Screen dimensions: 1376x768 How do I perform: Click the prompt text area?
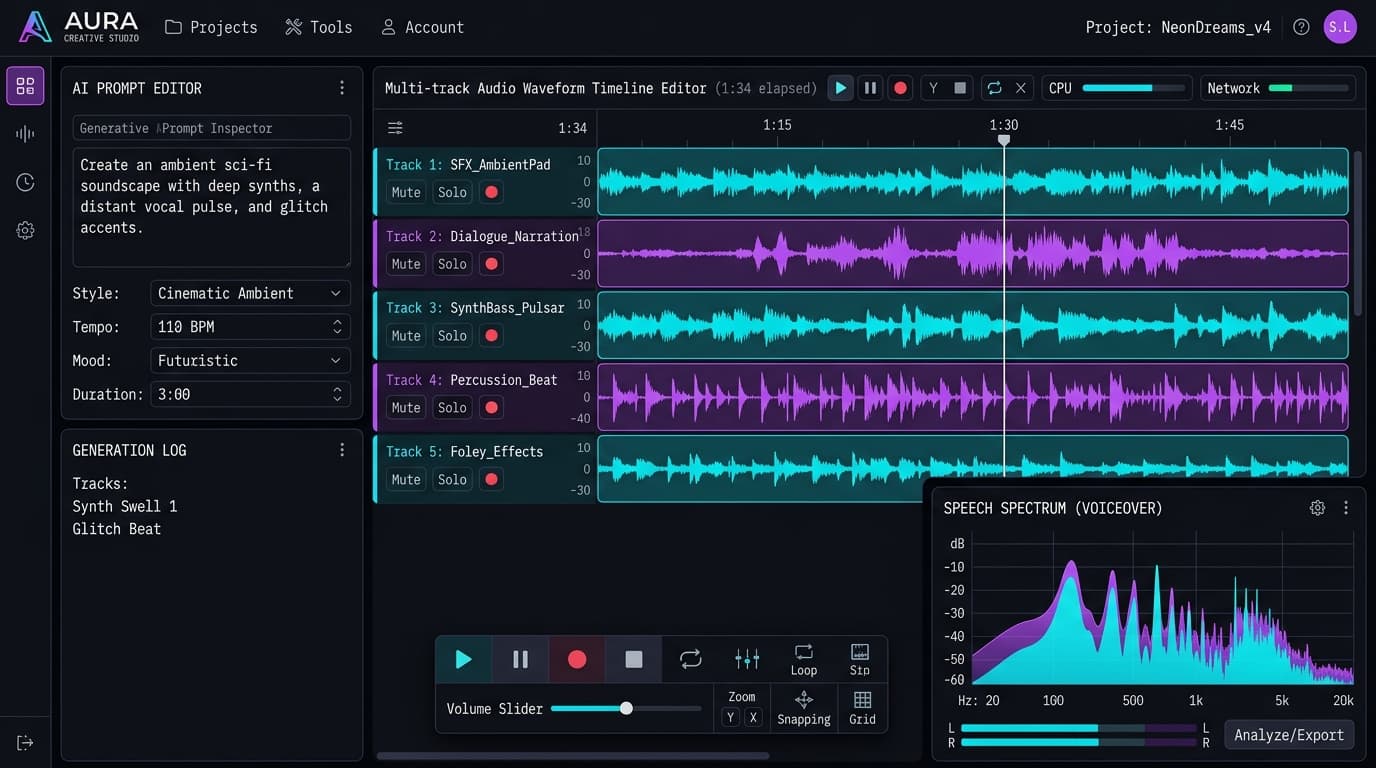pos(212,207)
